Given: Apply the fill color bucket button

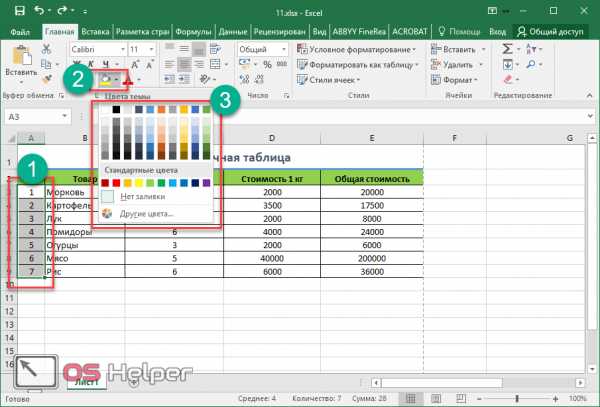Looking at the screenshot, I should point(104,80).
